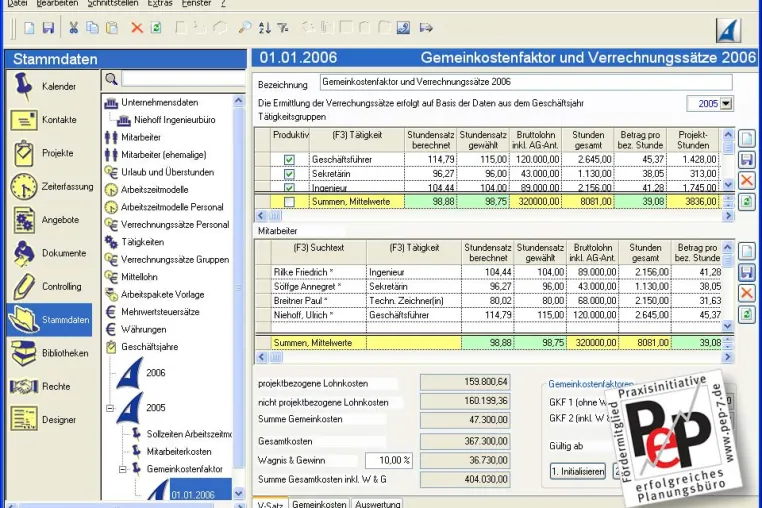Image resolution: width=762 pixels, height=508 pixels.
Task: Select Mitarbeiterkosten under 2005
Action: [179, 452]
